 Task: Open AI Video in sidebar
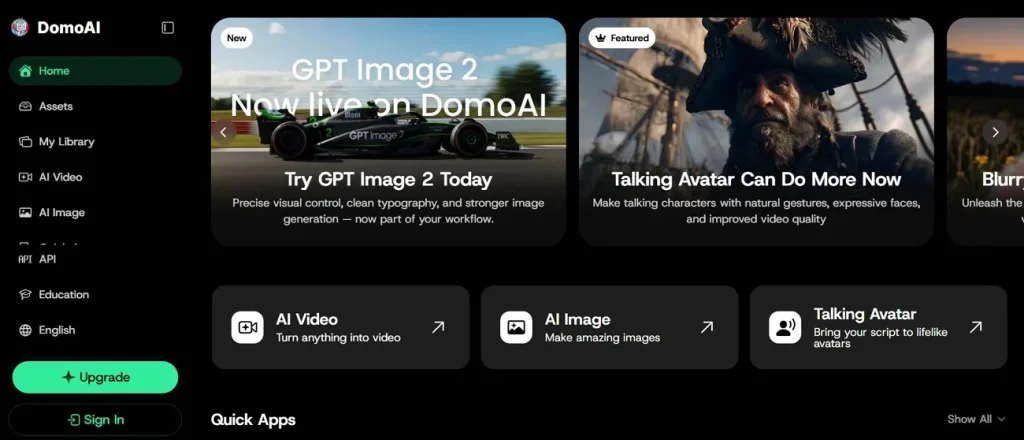coord(95,177)
